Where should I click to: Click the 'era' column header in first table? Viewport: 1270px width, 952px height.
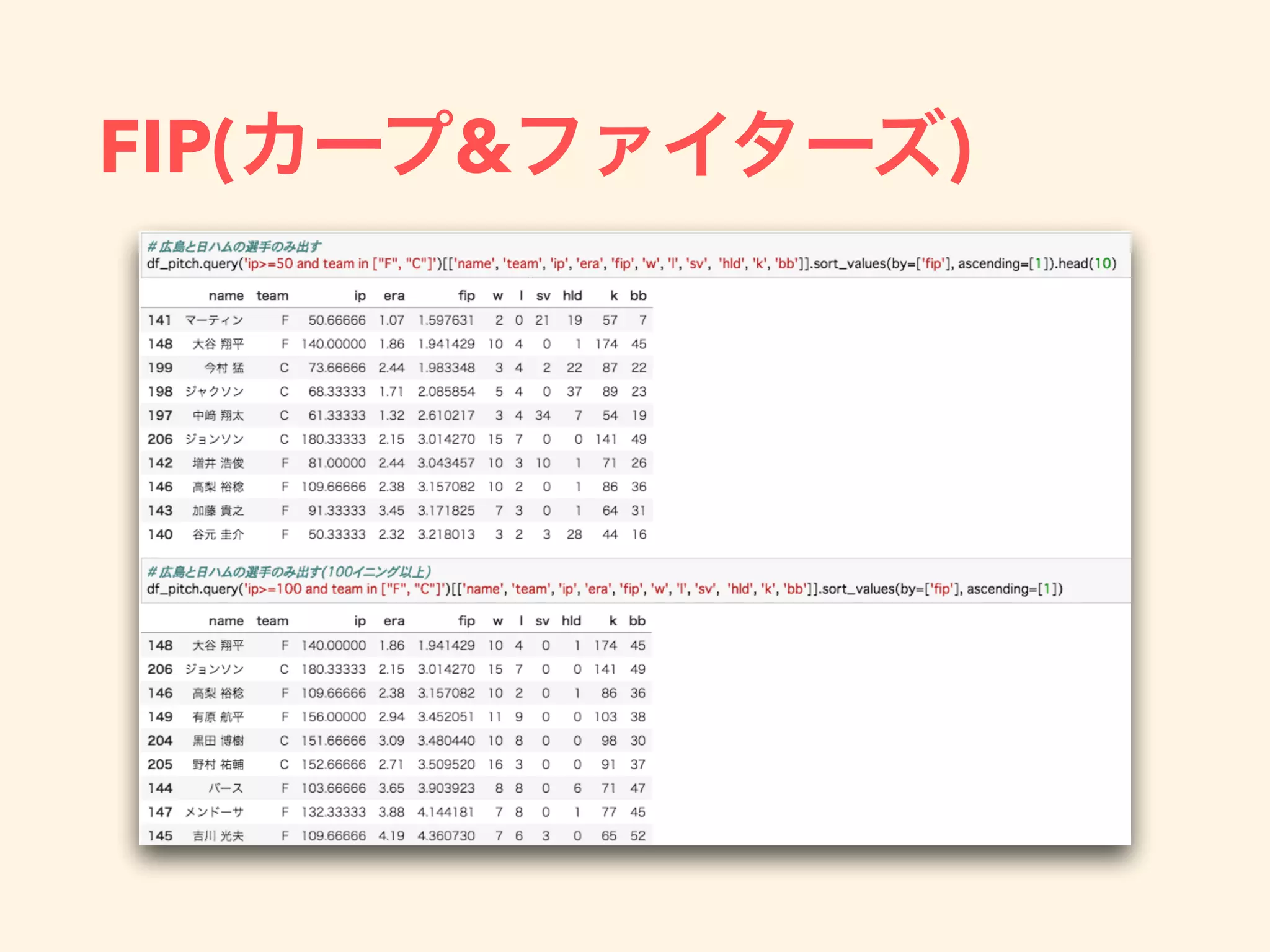coord(393,296)
